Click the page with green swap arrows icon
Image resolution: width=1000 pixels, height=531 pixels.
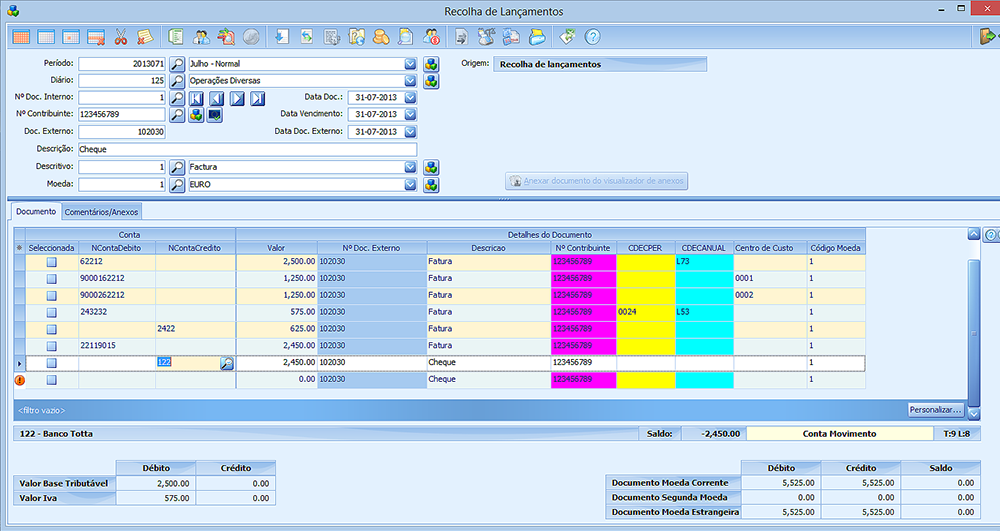[307, 37]
